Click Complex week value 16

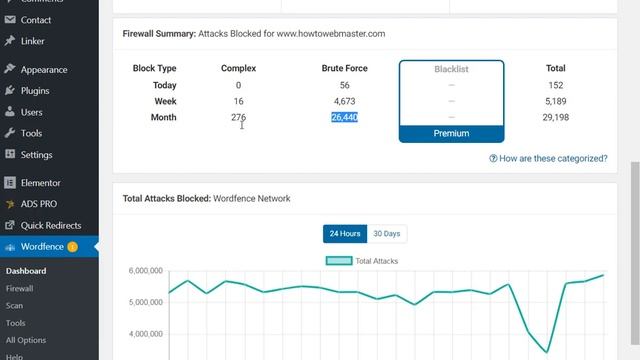click(238, 101)
